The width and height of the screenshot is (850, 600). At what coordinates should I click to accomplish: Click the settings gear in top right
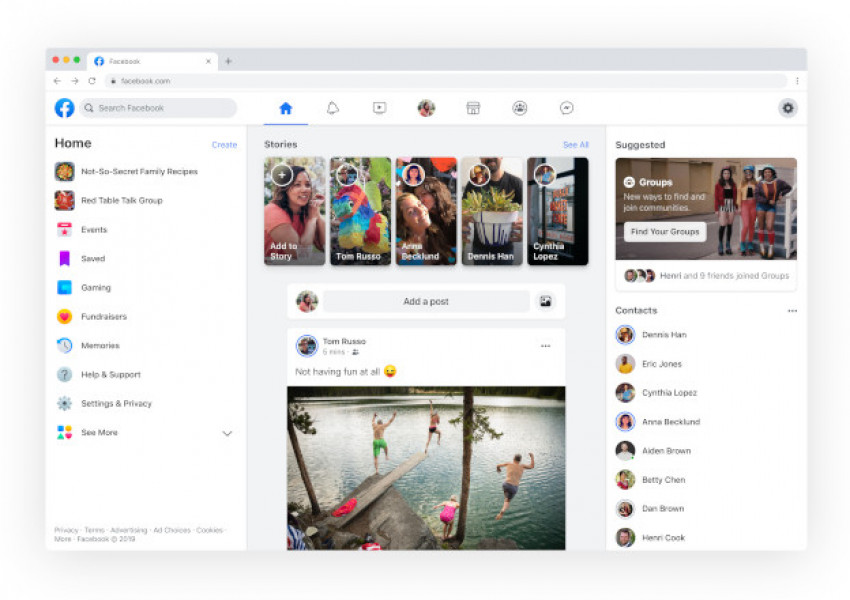pos(788,108)
